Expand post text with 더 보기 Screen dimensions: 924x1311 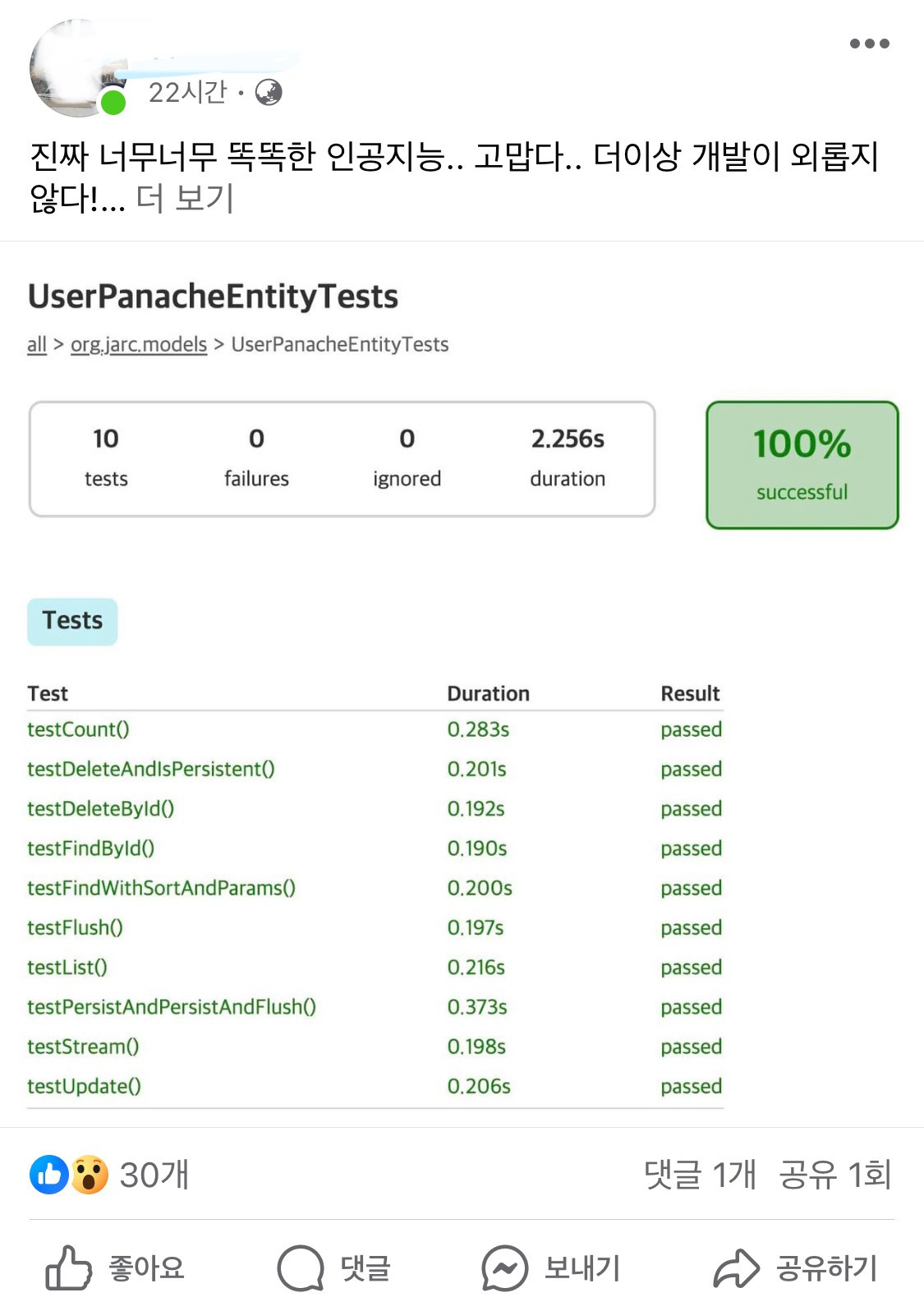(185, 199)
